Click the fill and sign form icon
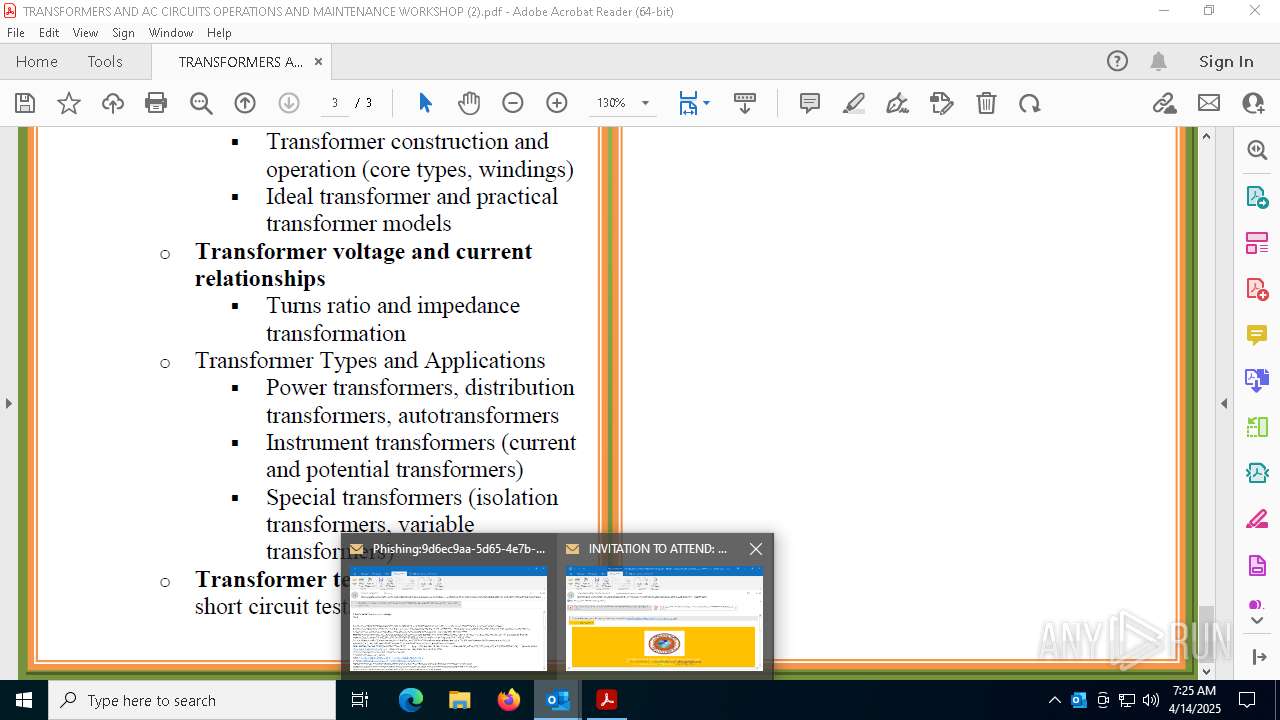The width and height of the screenshot is (1280, 720). [942, 103]
